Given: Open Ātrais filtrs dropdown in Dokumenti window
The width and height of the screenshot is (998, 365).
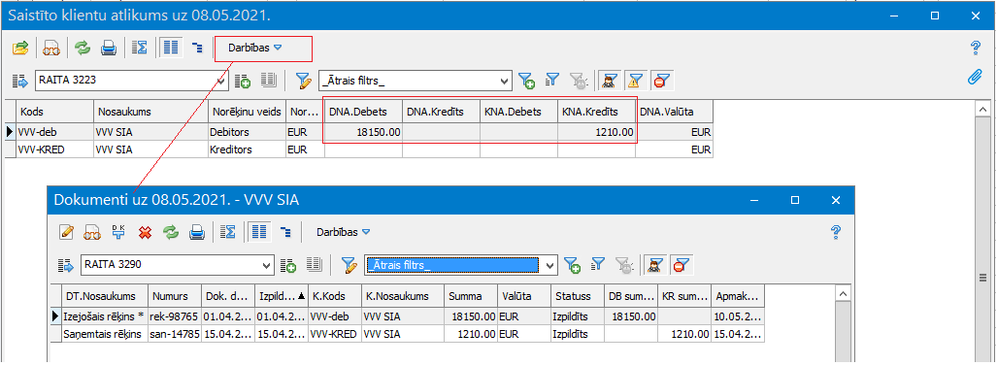Looking at the screenshot, I should pos(551,265).
